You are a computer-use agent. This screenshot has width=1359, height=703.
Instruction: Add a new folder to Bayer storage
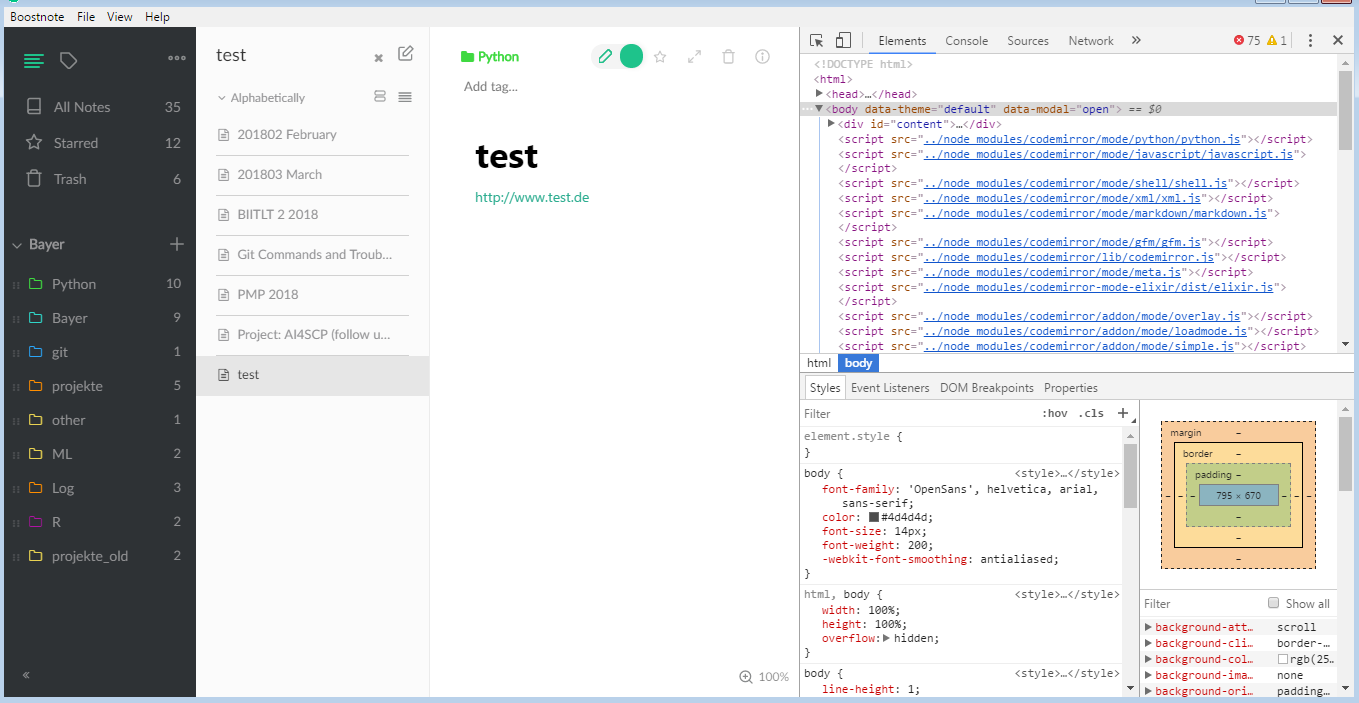(177, 244)
